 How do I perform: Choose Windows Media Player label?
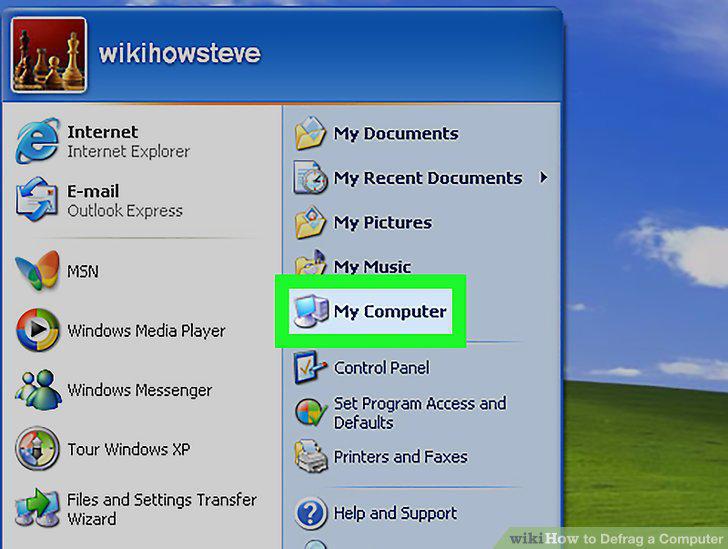click(x=146, y=331)
